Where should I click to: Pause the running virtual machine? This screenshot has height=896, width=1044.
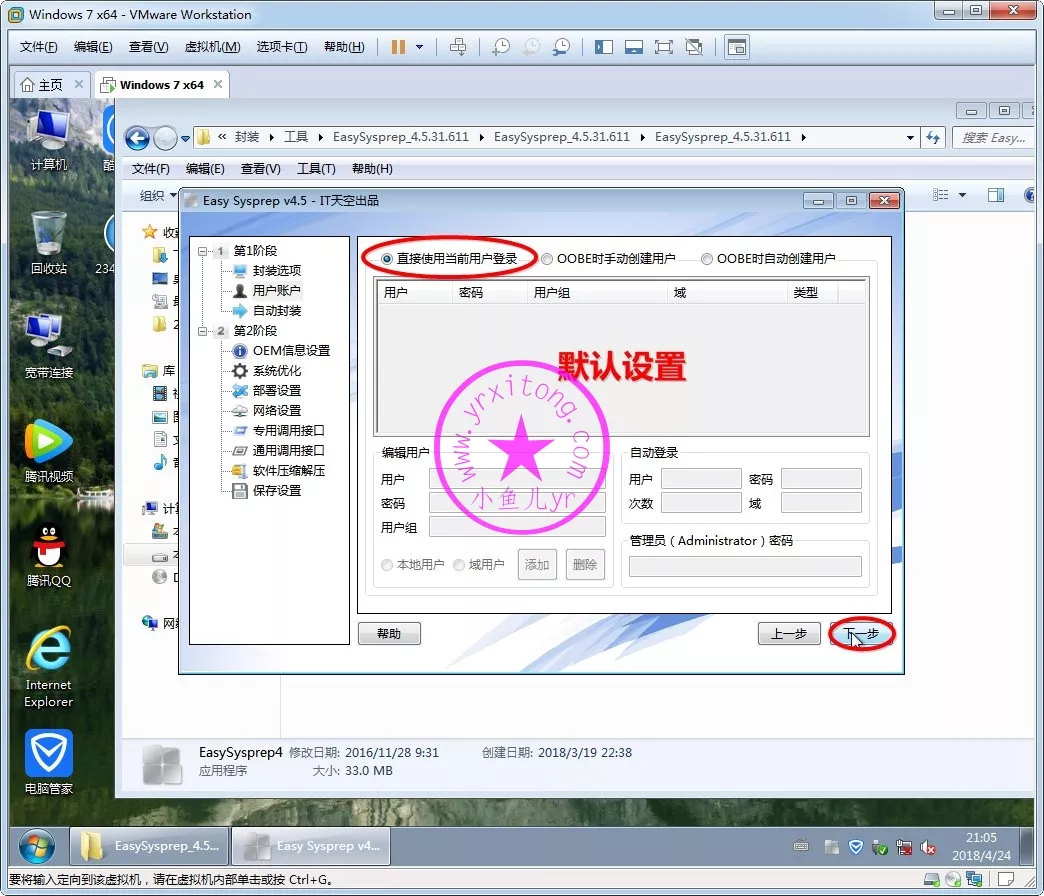[397, 46]
